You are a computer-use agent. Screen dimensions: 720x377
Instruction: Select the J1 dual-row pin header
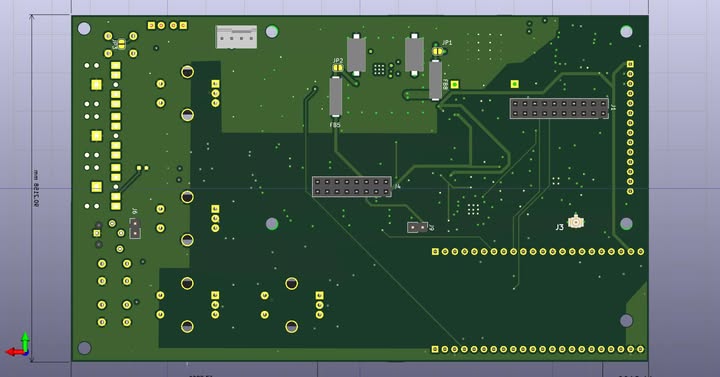pyautogui.click(x=559, y=108)
